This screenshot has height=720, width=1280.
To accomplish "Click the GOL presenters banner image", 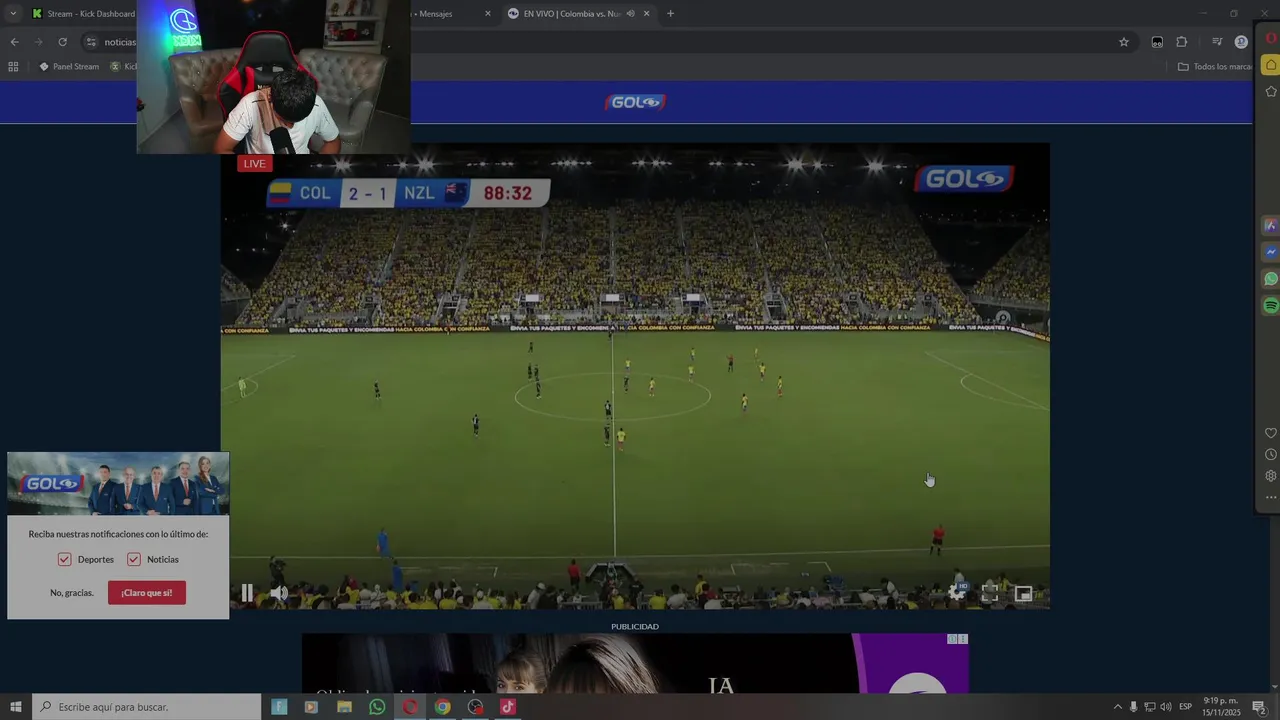I will (118, 484).
